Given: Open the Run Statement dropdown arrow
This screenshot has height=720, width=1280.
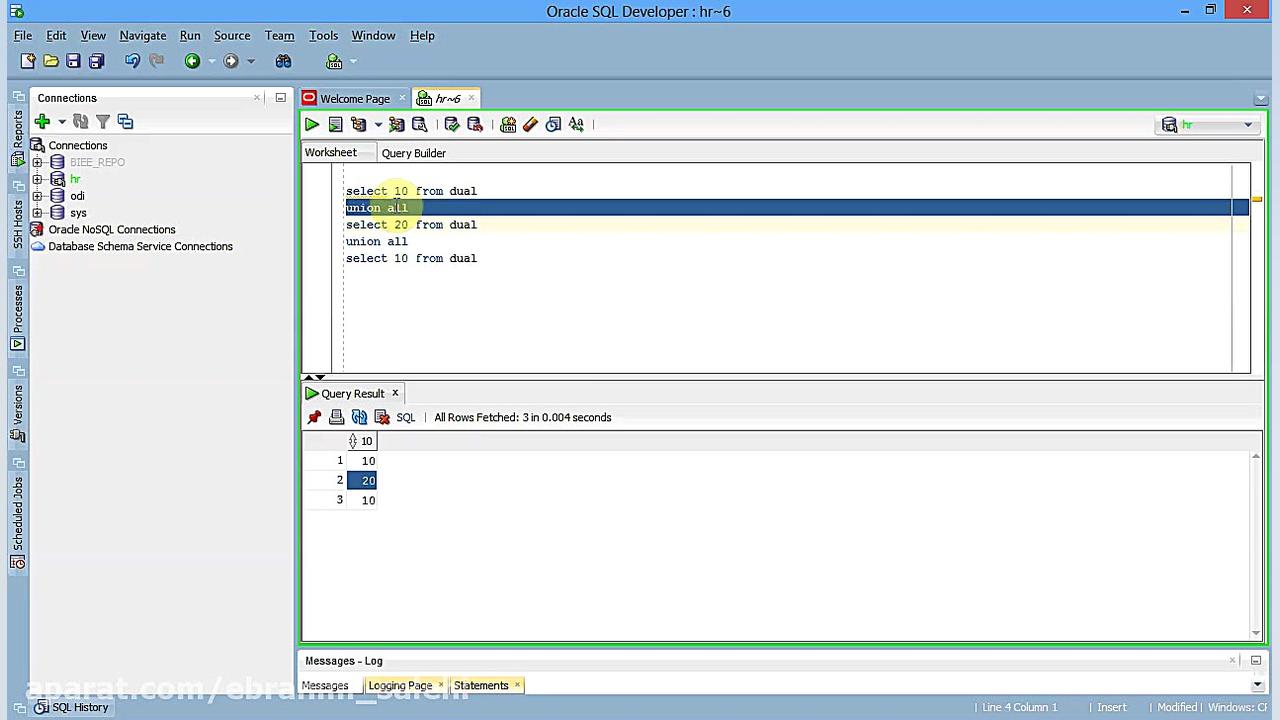Looking at the screenshot, I should click(378, 124).
